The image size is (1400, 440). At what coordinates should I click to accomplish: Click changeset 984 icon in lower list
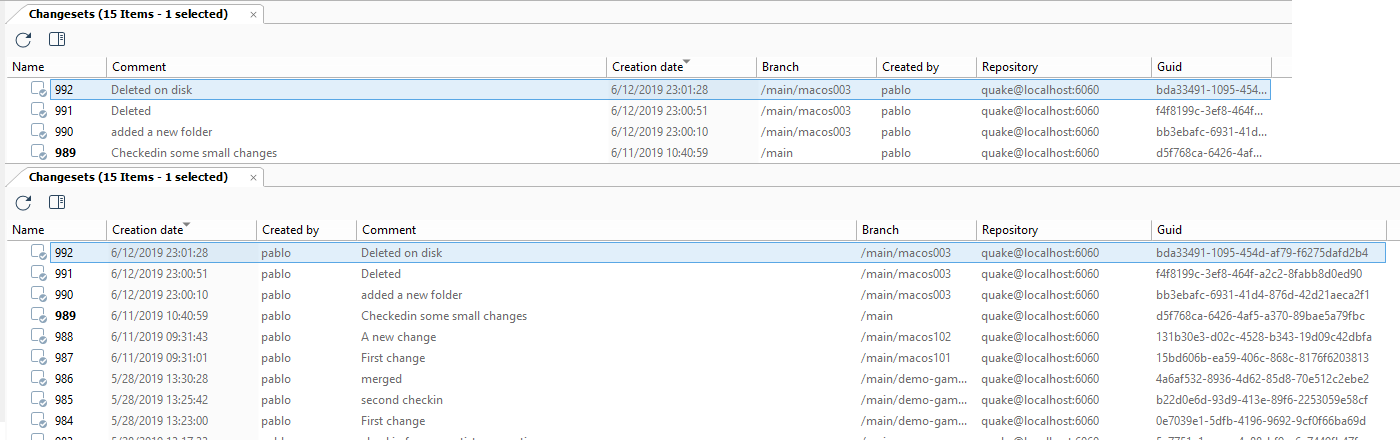[x=38, y=421]
